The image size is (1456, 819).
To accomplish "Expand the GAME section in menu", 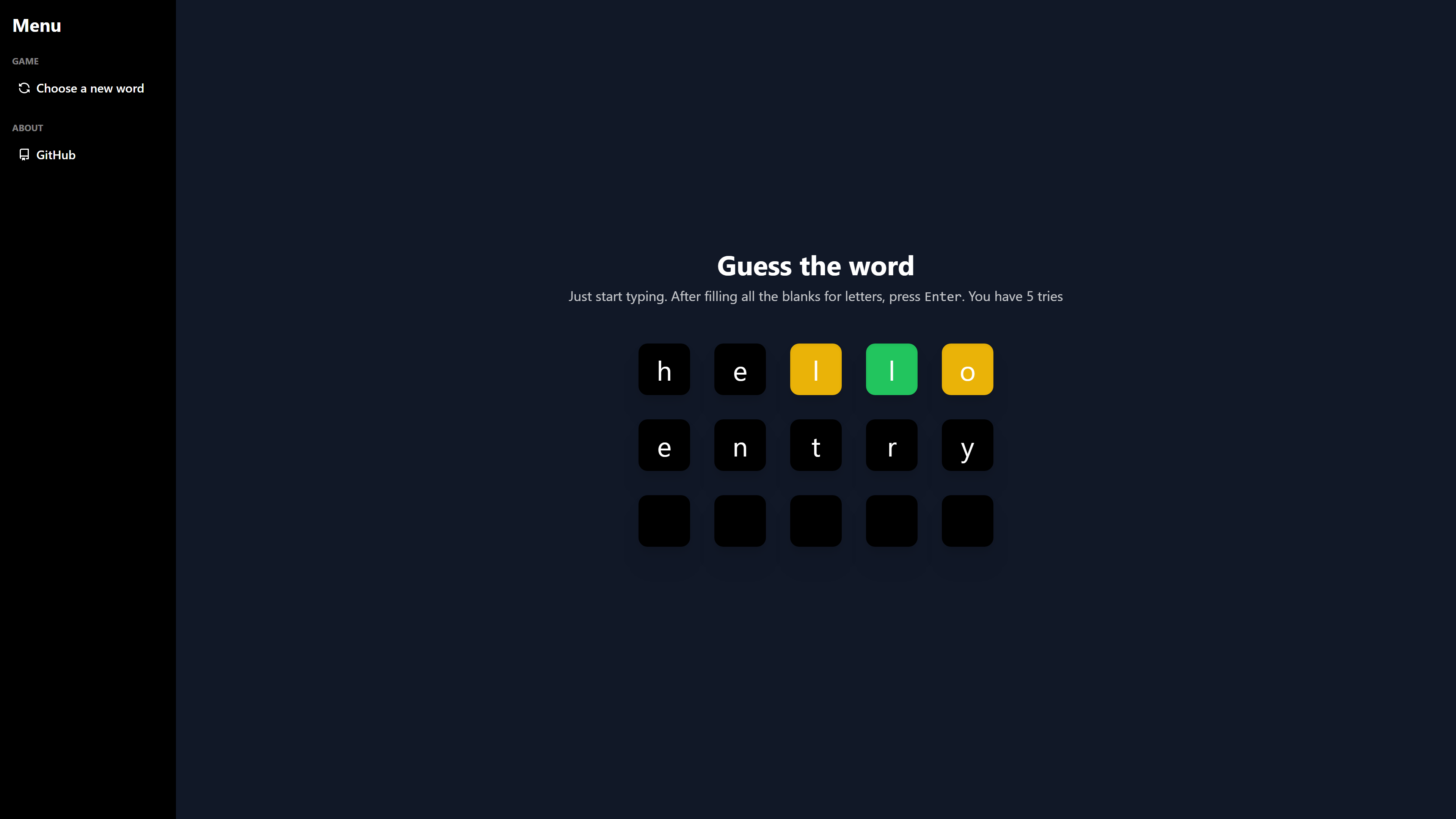I will click(25, 61).
